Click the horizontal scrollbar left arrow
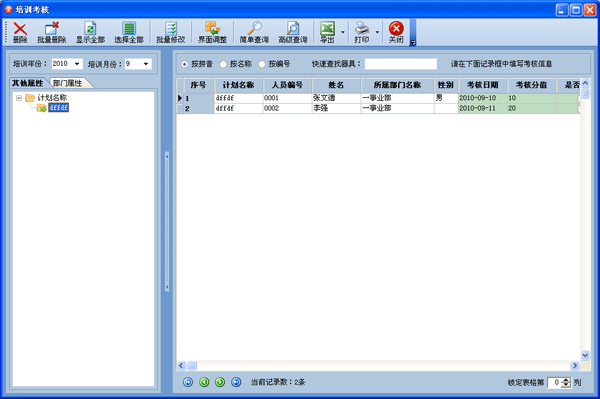The width and height of the screenshot is (600, 399). 181,365
